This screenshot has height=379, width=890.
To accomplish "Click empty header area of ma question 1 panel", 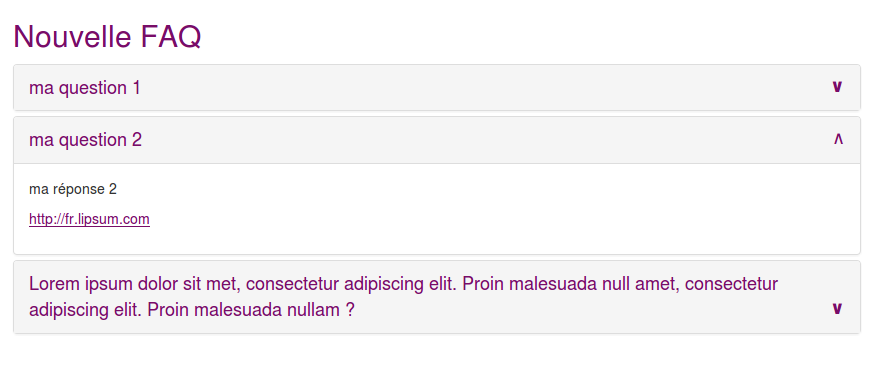I will (482, 87).
